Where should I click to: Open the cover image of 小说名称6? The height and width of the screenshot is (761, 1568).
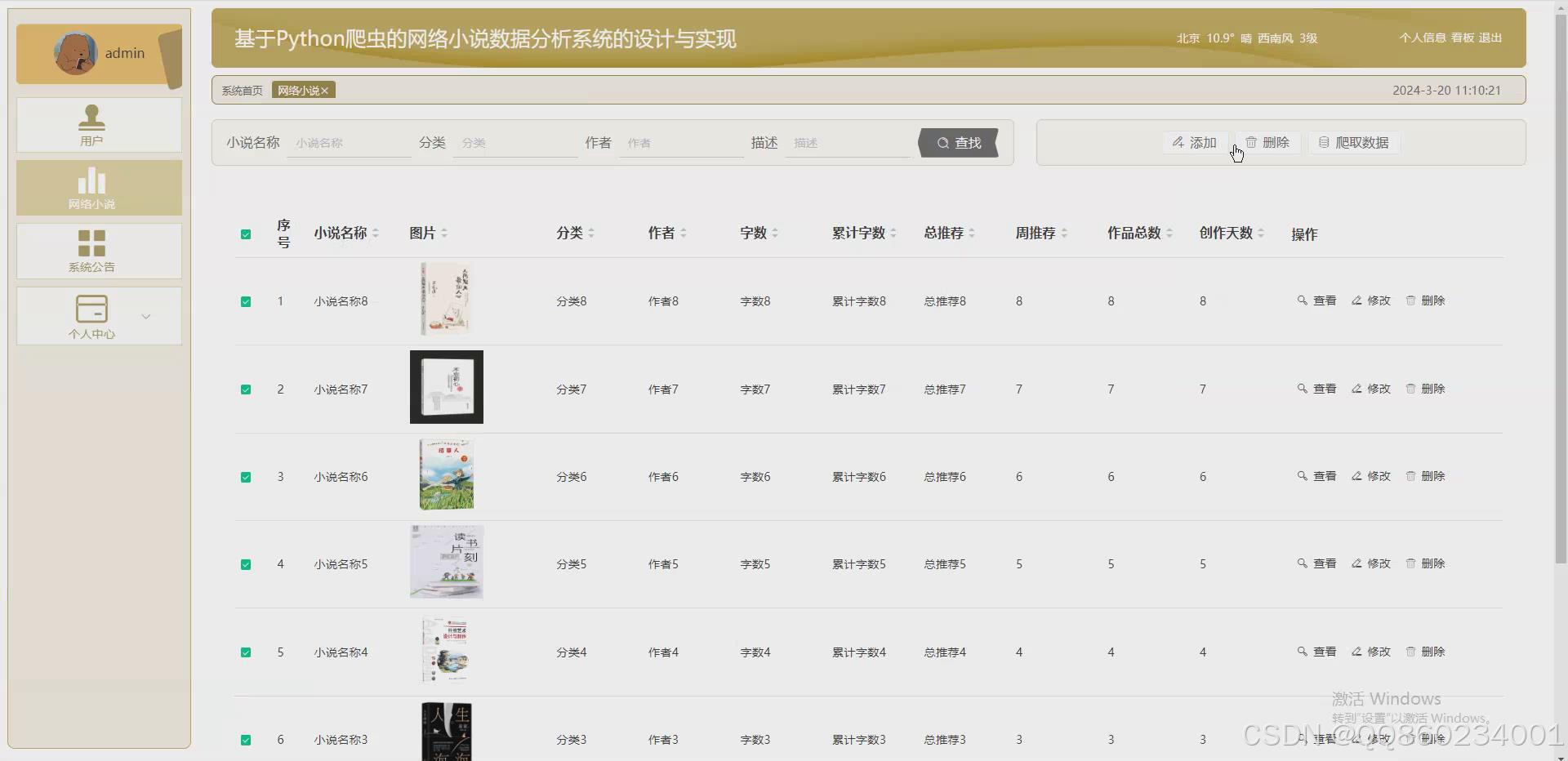pyautogui.click(x=447, y=474)
